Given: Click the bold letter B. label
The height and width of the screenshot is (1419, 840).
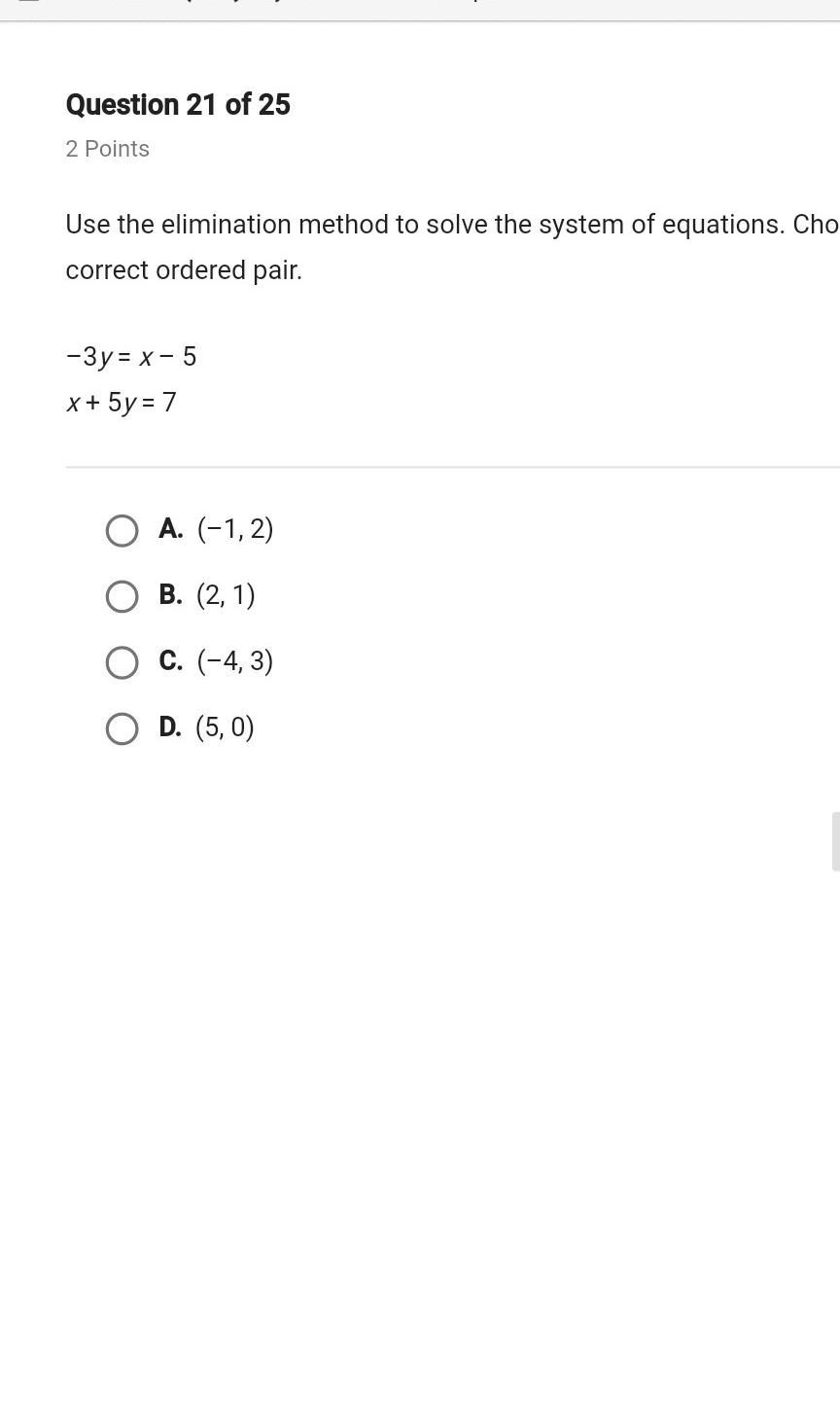Looking at the screenshot, I should pos(171,594).
